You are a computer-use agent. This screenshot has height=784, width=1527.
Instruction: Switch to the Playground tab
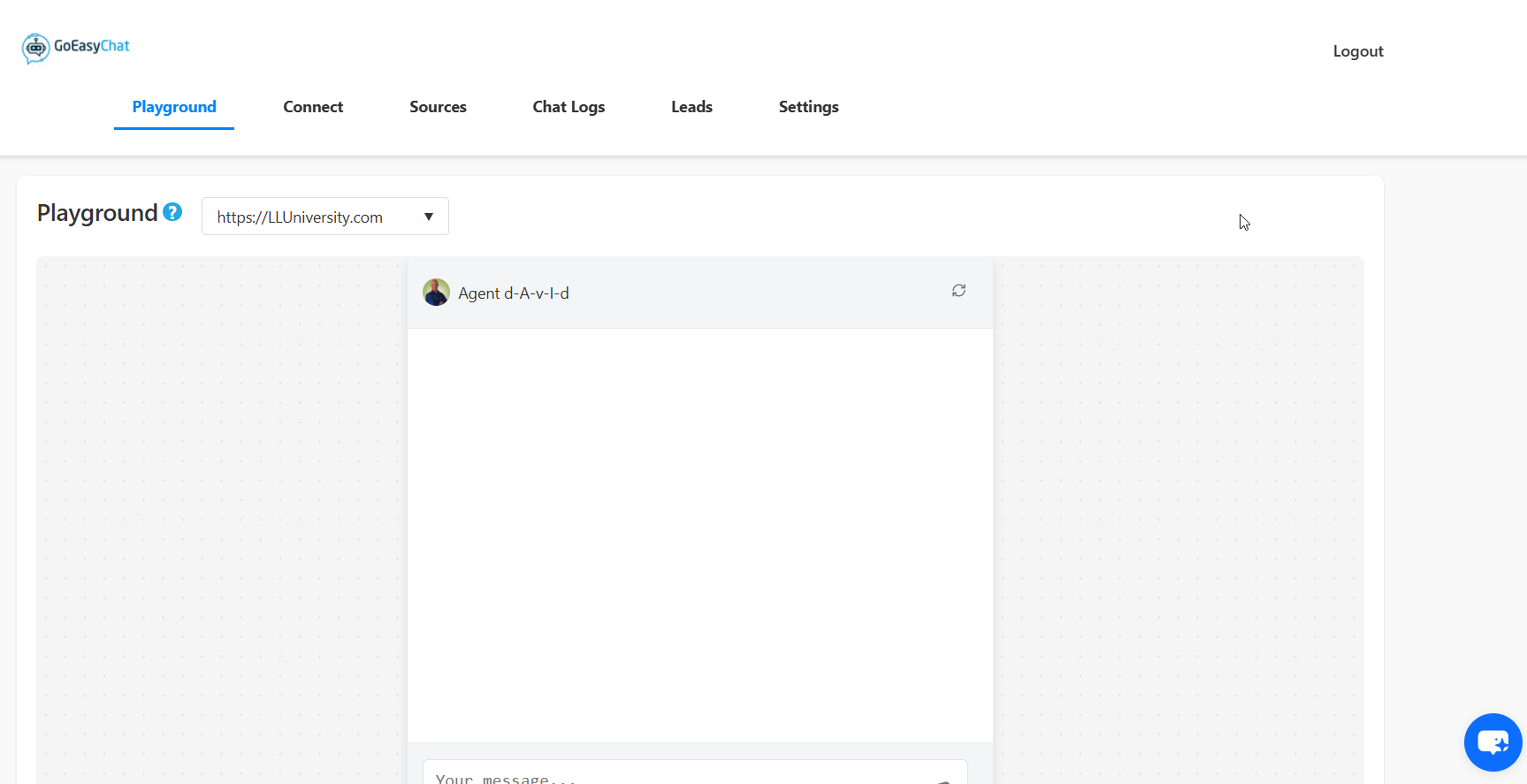tap(174, 107)
